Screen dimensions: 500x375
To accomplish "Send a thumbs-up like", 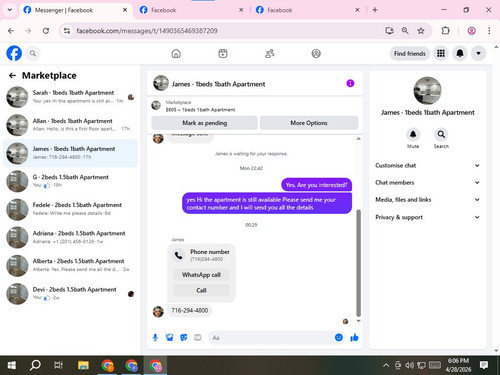I will (354, 338).
